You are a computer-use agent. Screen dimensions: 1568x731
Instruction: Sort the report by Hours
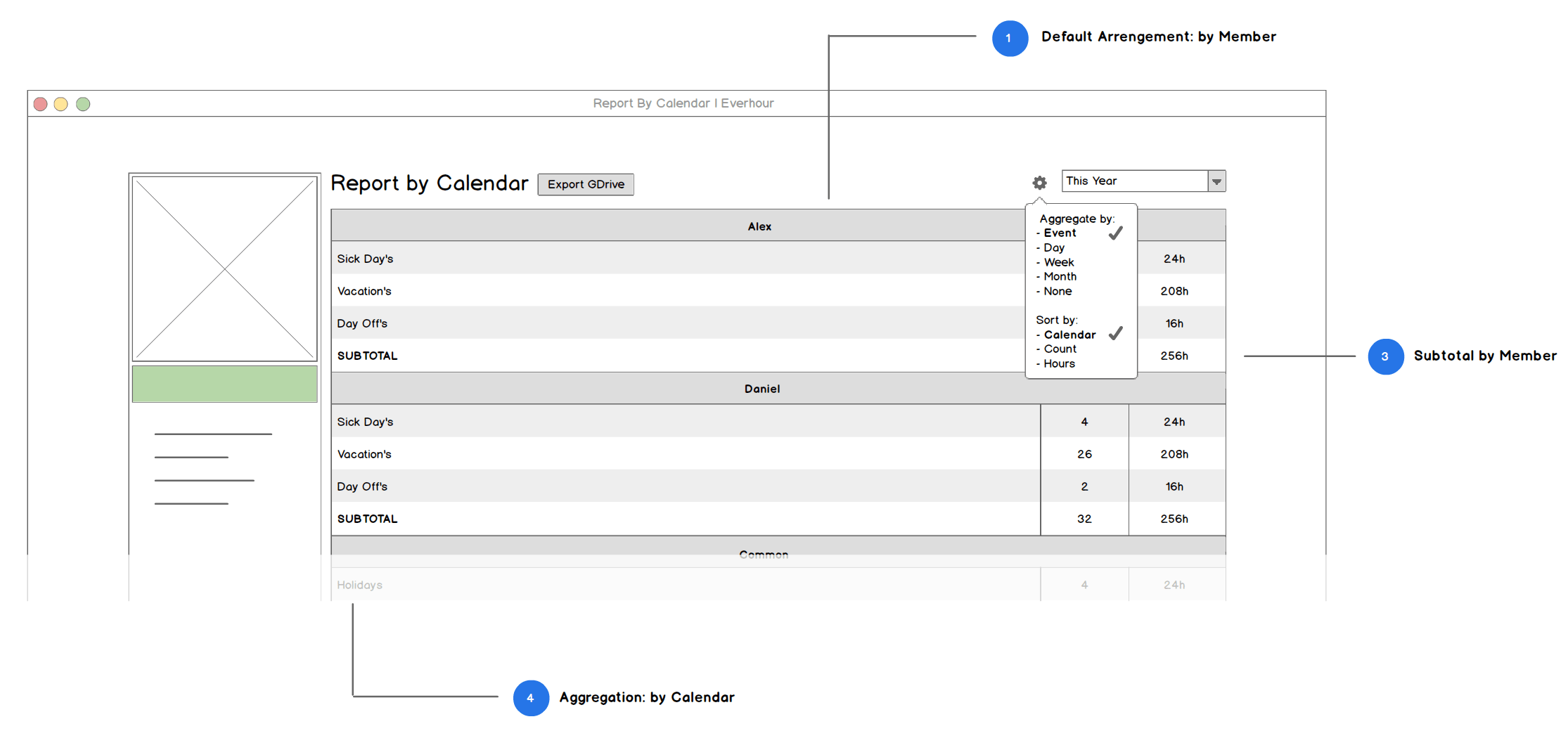[1059, 364]
